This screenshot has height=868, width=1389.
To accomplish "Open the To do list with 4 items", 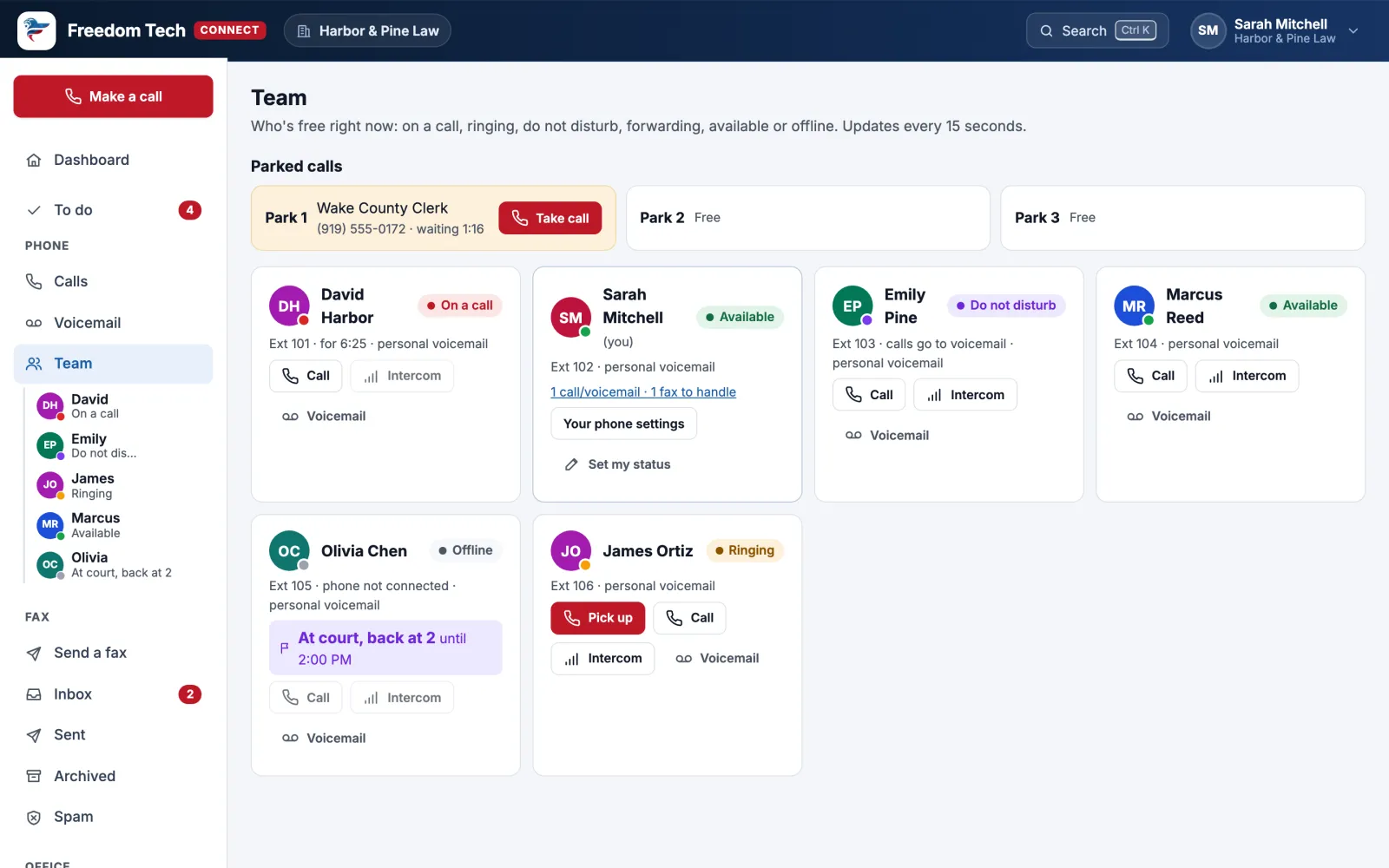I will (113, 210).
